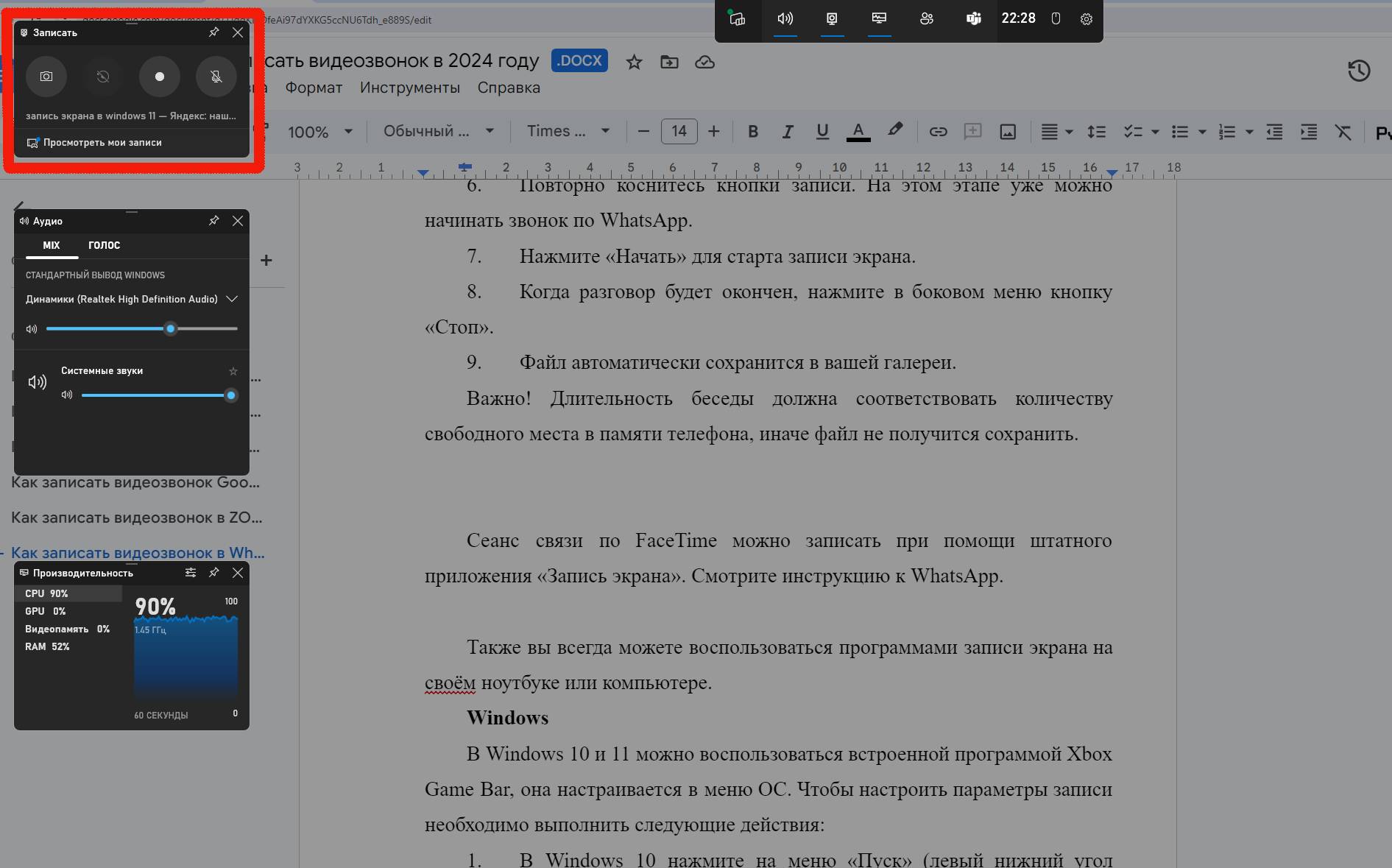Adjust the Системные звуки volume slider

(159, 395)
